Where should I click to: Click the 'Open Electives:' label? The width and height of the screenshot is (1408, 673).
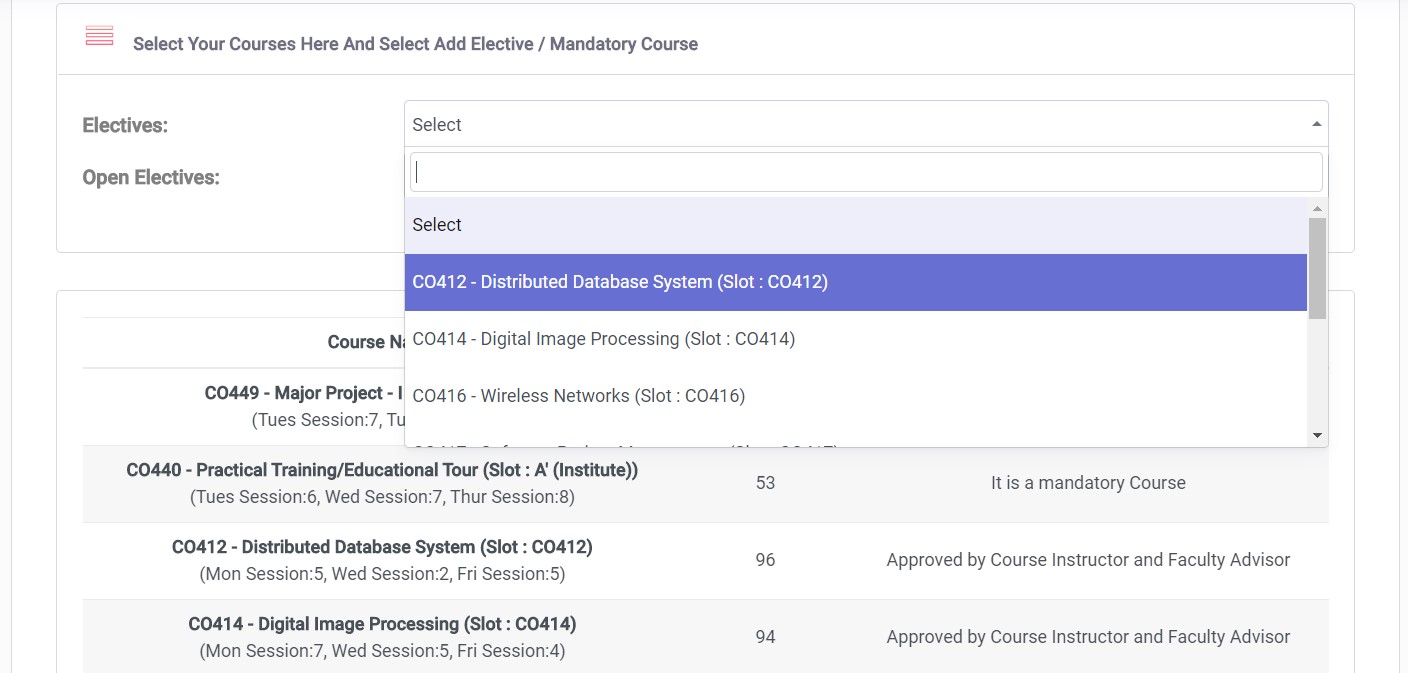(151, 177)
